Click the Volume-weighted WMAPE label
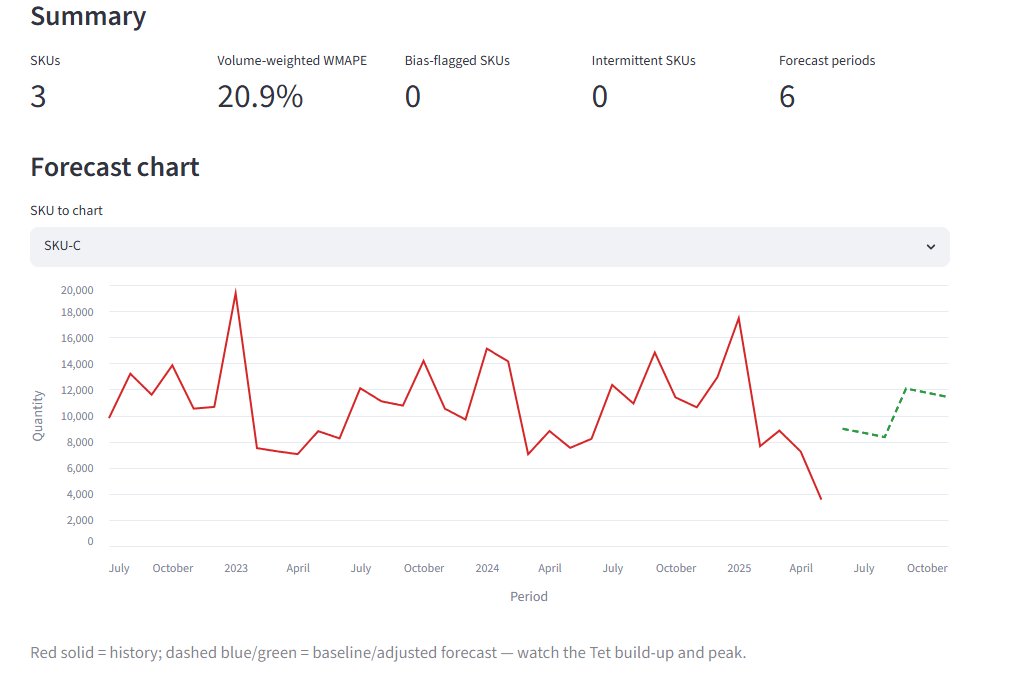 (x=292, y=61)
